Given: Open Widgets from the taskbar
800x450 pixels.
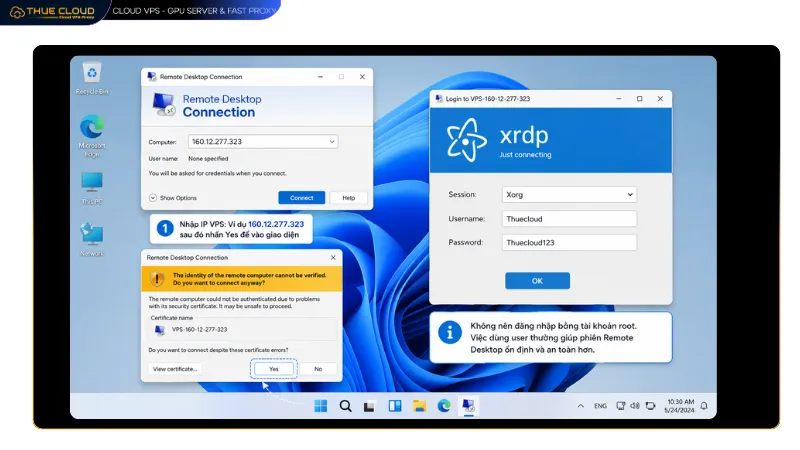Looking at the screenshot, I should click(x=395, y=406).
